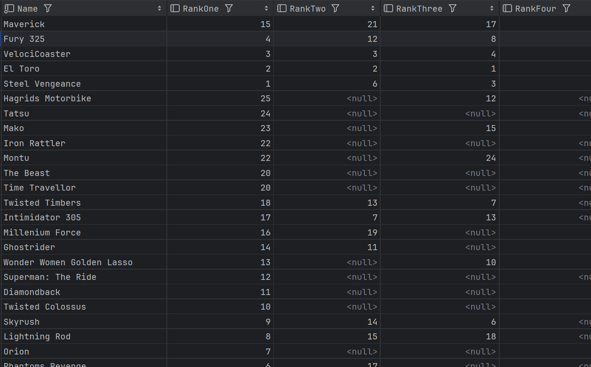Click the filter icon in RankThree header
The width and height of the screenshot is (591, 367).
click(x=453, y=8)
